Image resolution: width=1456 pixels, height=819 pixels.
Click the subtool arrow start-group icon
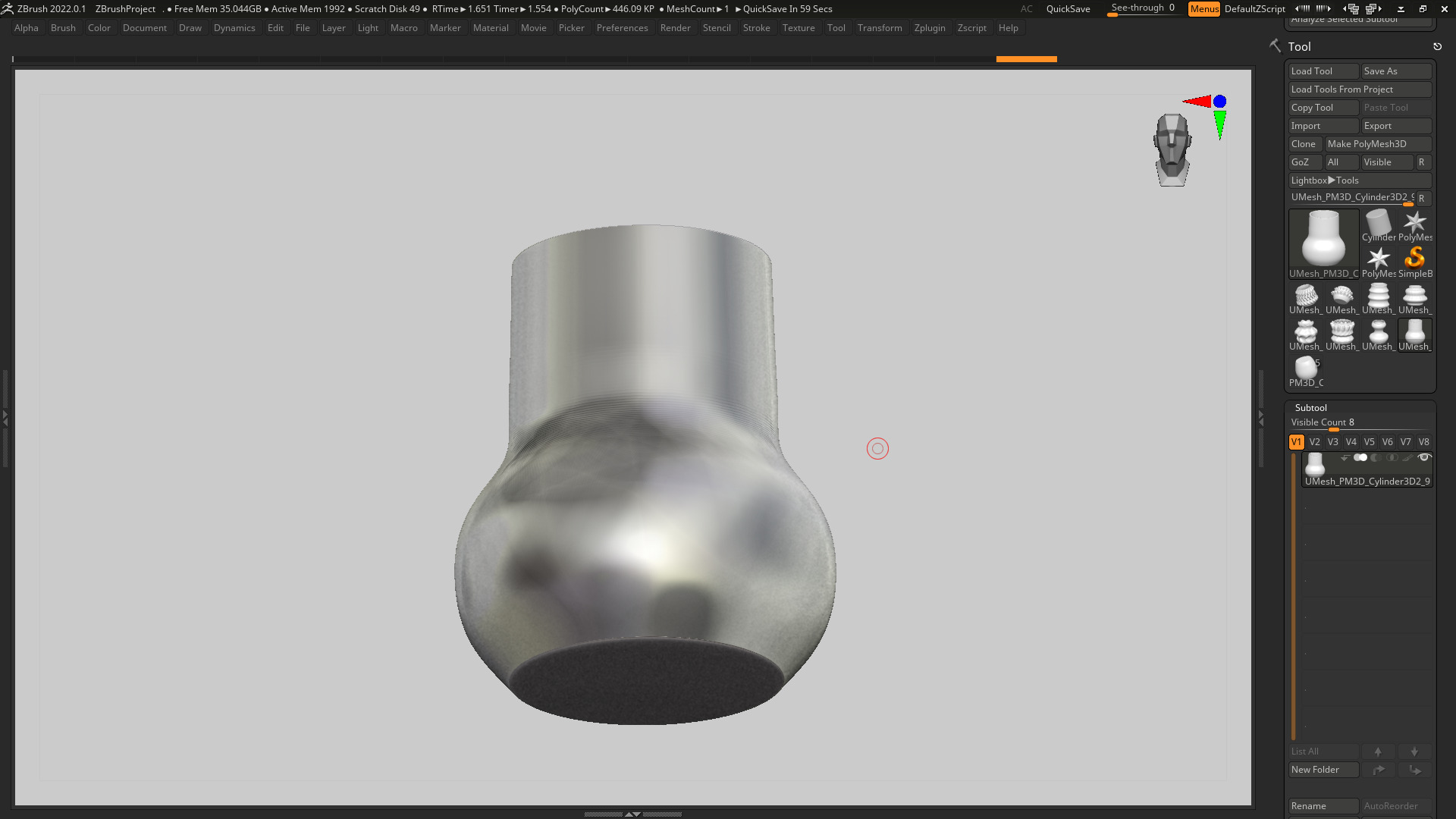click(x=1344, y=458)
